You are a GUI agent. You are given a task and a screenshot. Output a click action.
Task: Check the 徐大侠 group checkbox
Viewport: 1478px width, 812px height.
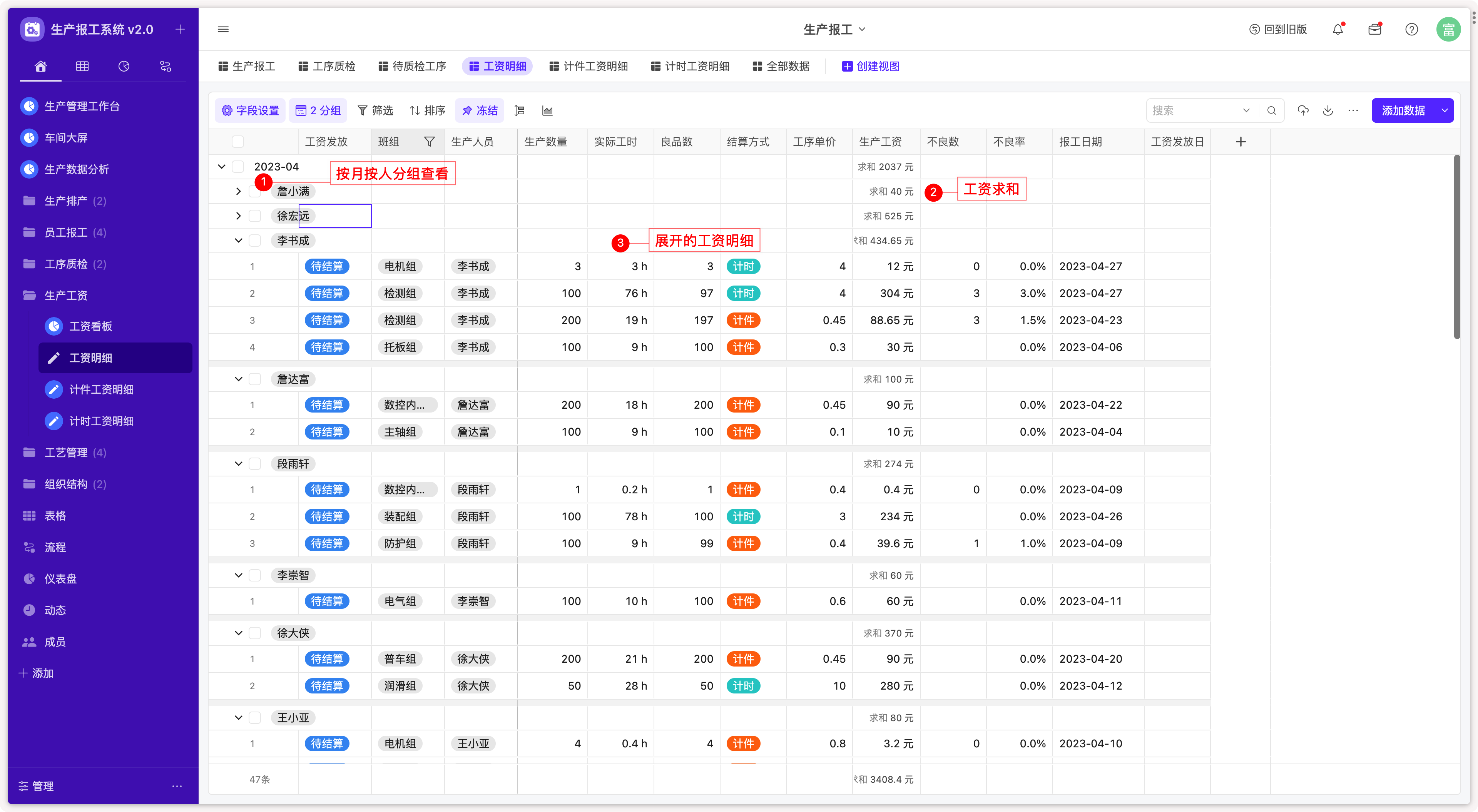pos(255,633)
